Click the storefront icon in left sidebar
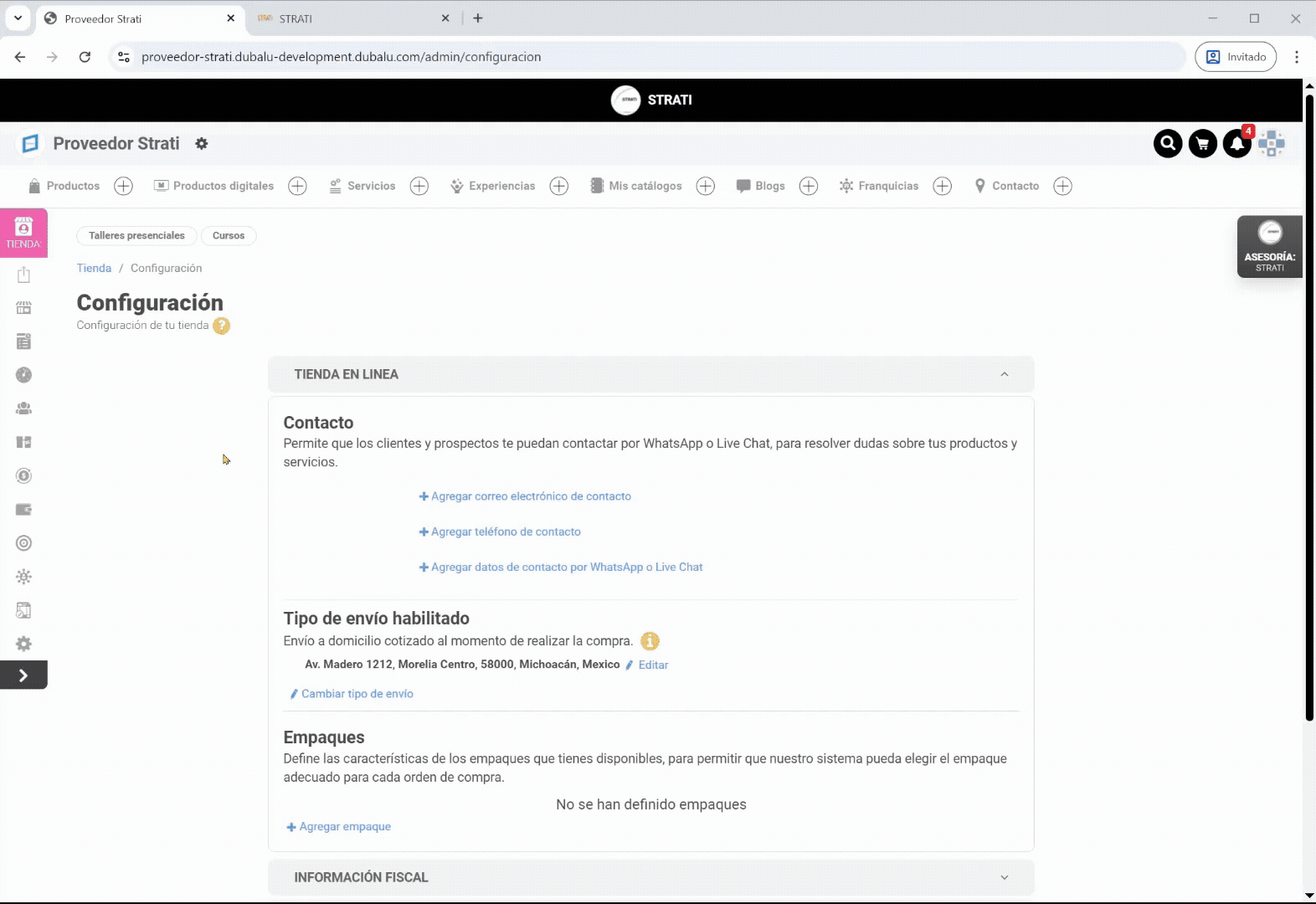The width and height of the screenshot is (1316, 904). [x=23, y=308]
